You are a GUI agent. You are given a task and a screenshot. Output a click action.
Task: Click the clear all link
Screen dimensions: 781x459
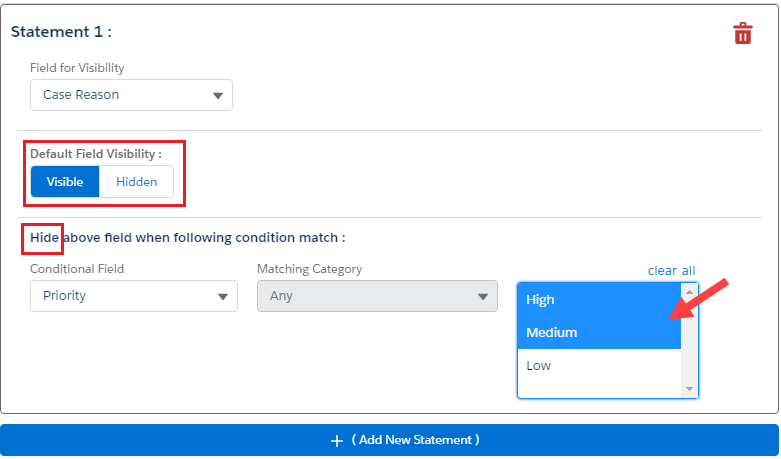pyautogui.click(x=671, y=270)
